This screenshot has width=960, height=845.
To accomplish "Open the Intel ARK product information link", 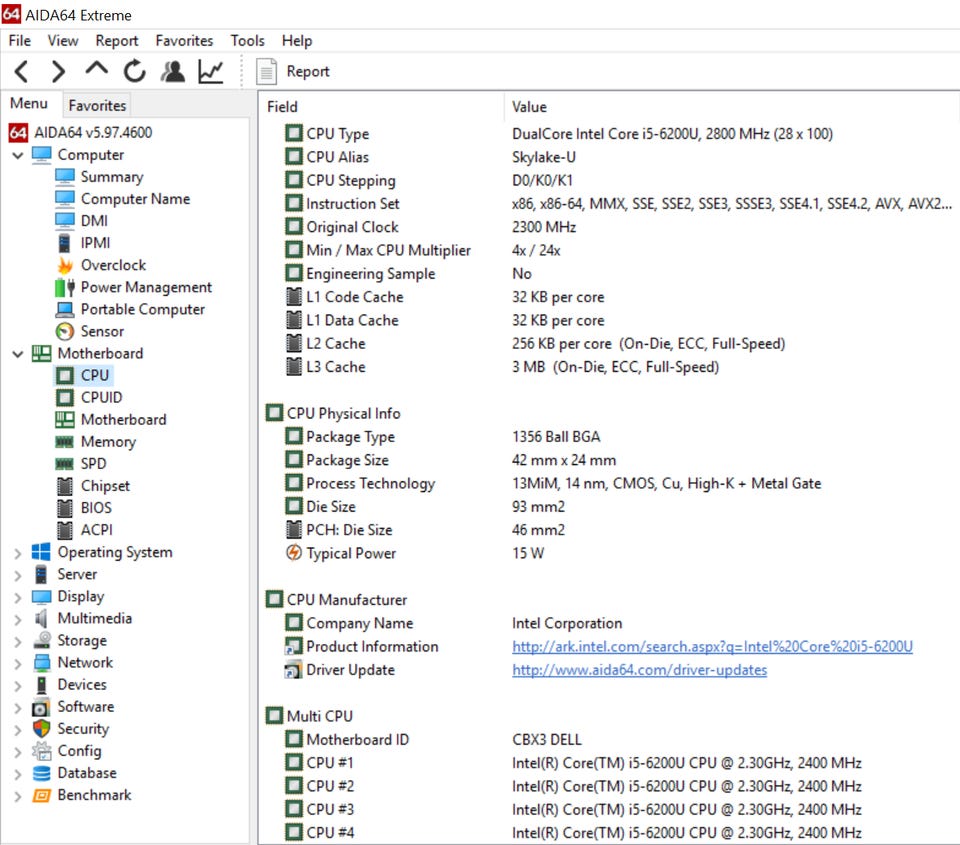I will click(x=712, y=647).
